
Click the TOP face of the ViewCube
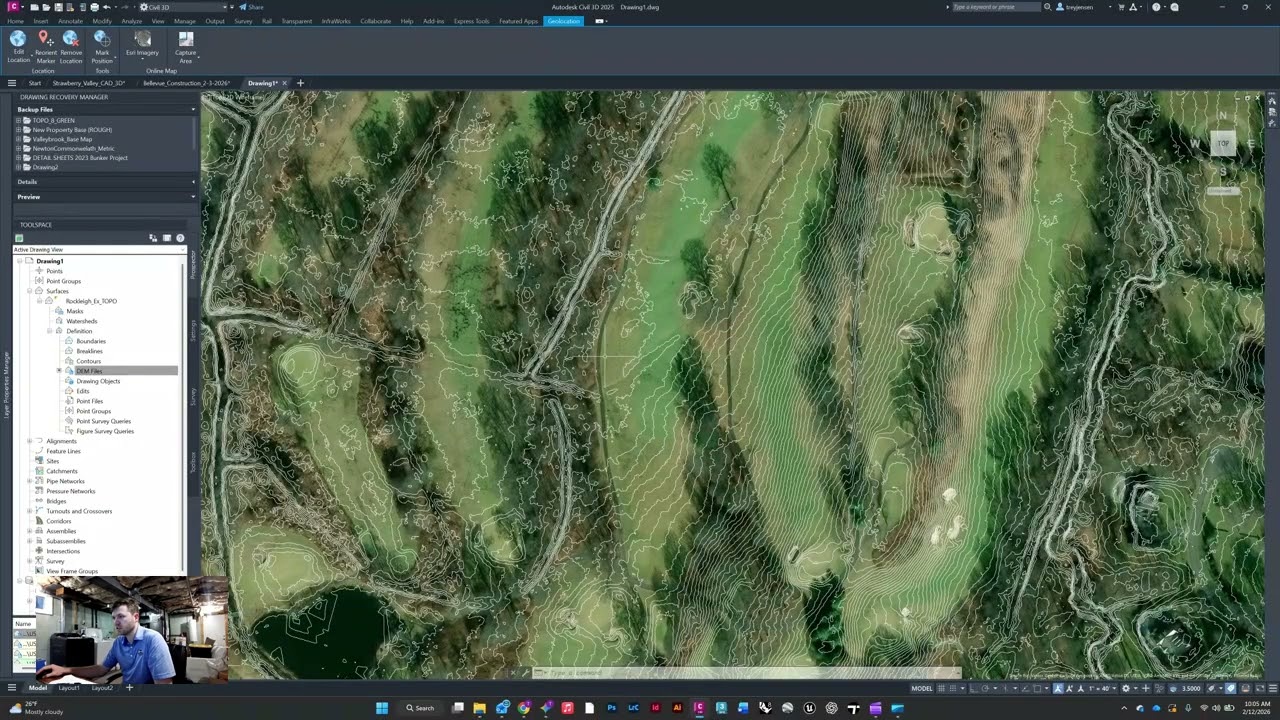1222,144
